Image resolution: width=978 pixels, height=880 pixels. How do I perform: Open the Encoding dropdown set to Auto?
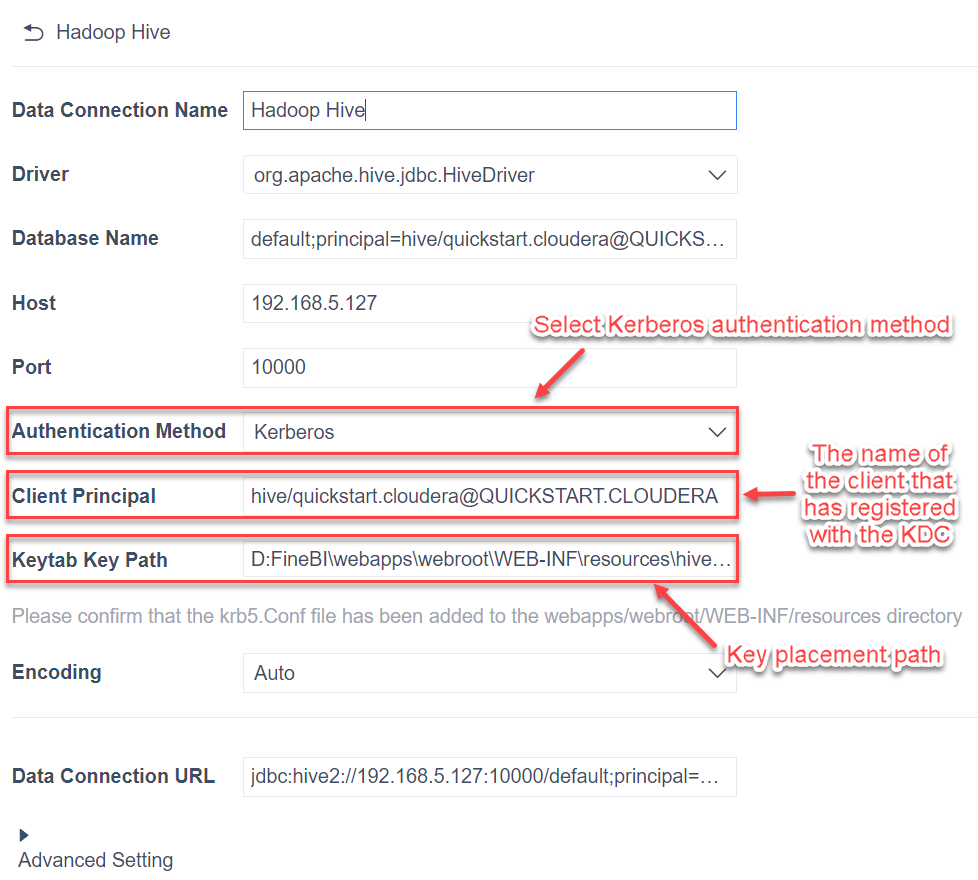click(490, 672)
